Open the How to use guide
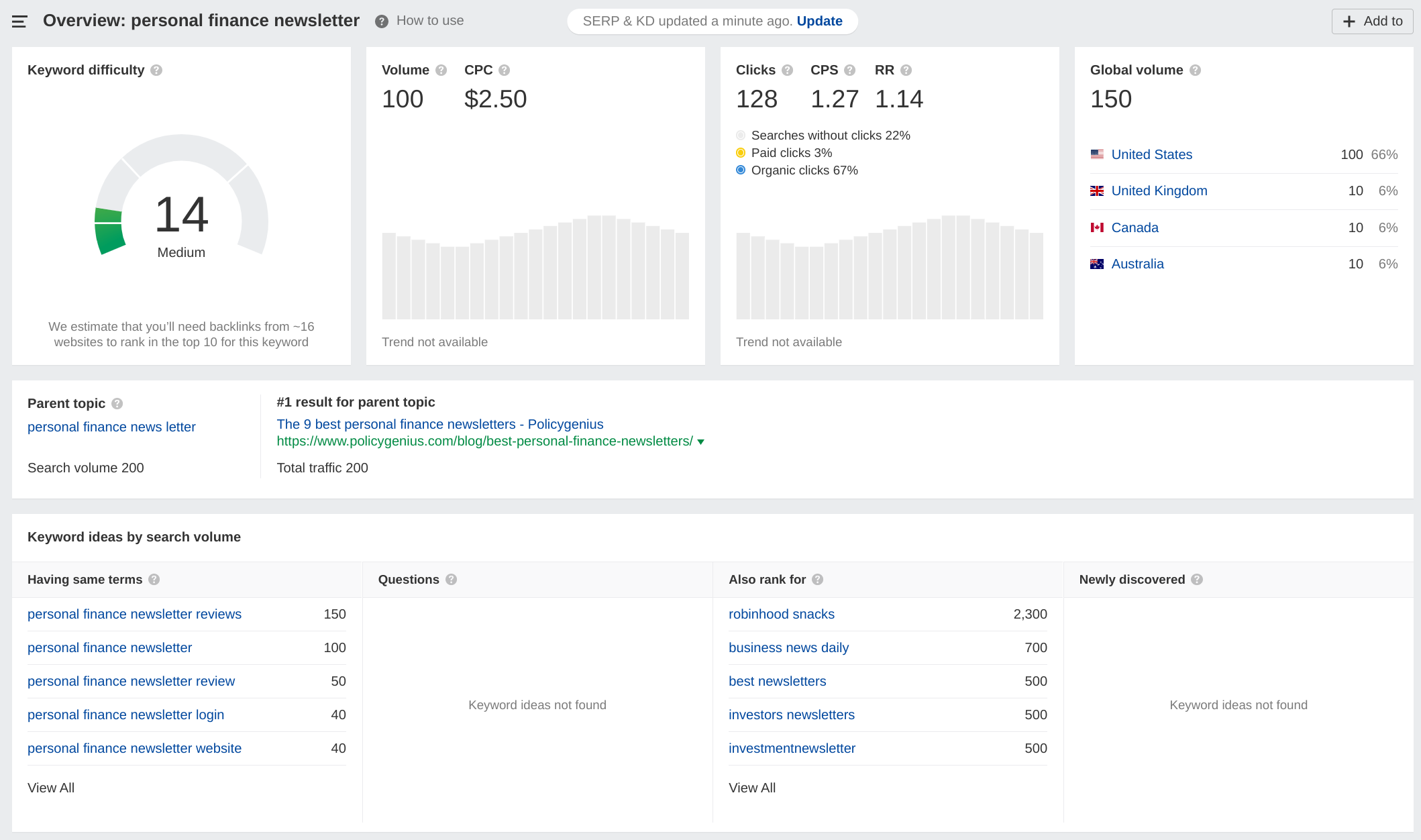Image resolution: width=1421 pixels, height=840 pixels. tap(429, 21)
